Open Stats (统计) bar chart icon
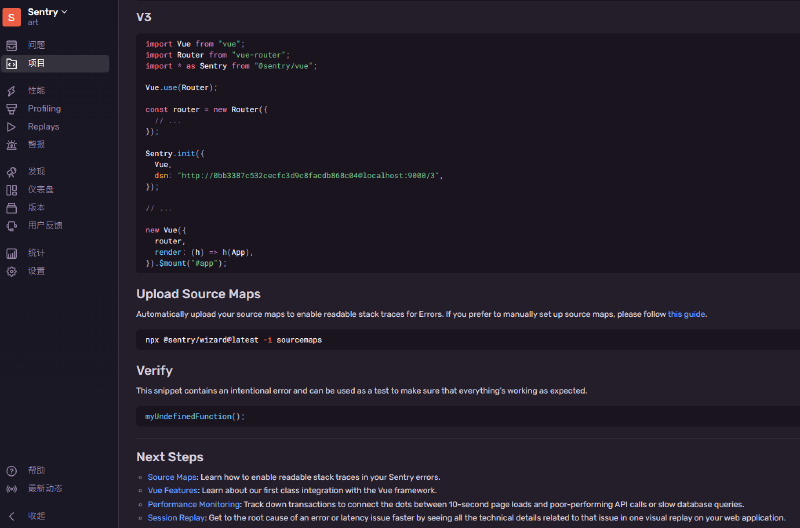The image size is (800, 528). [x=12, y=253]
